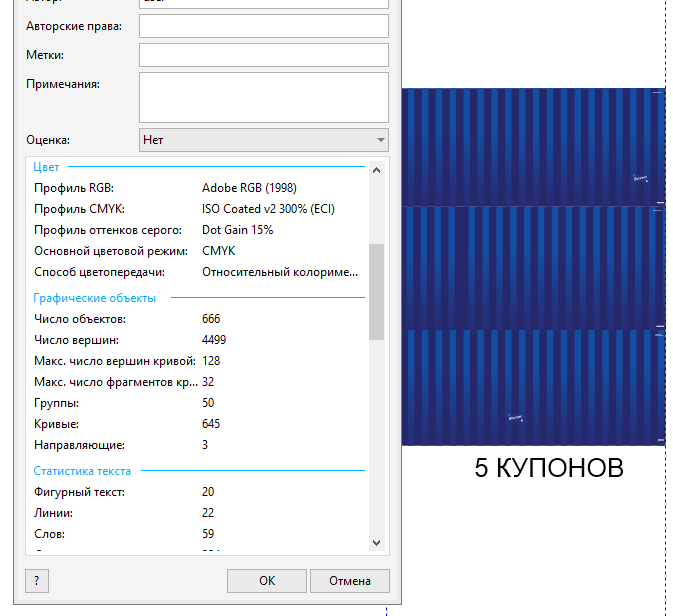Screen dimensions: 673x616
Task: Click the properties list scrollbar thumb
Action: (376, 292)
